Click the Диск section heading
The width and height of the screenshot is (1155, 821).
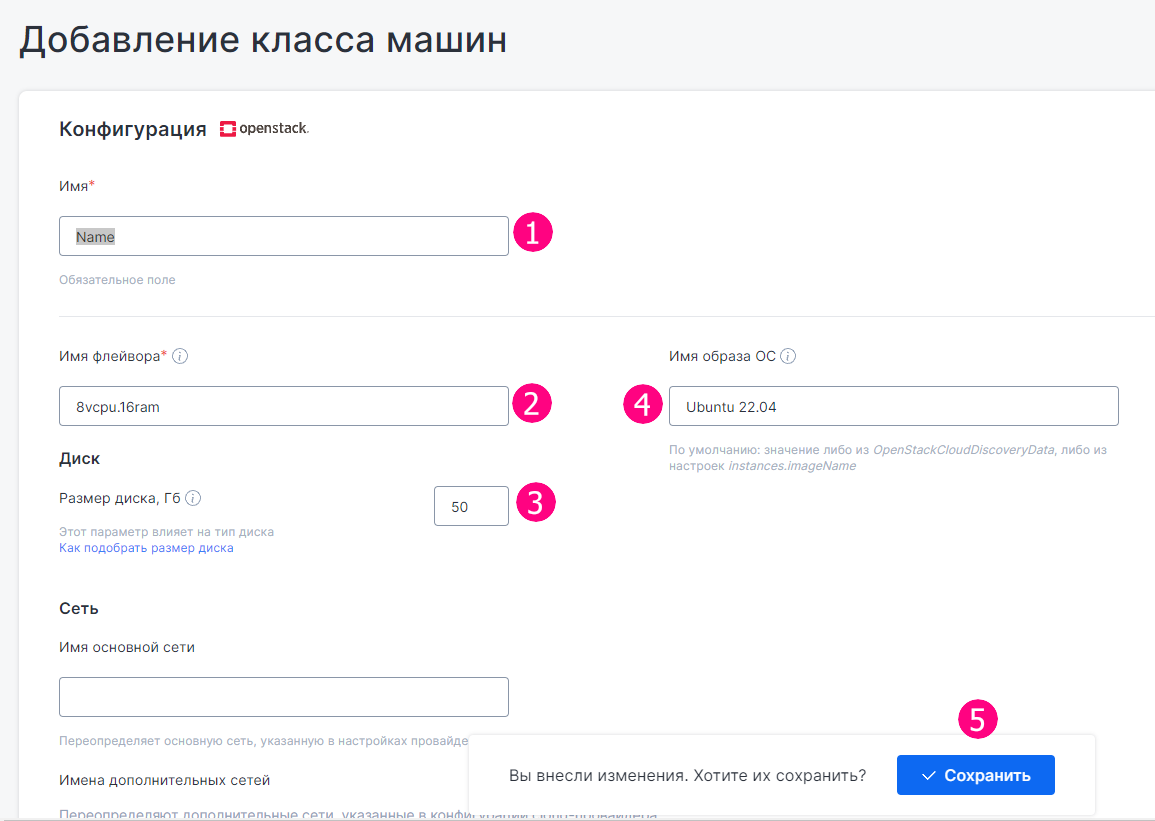(80, 459)
